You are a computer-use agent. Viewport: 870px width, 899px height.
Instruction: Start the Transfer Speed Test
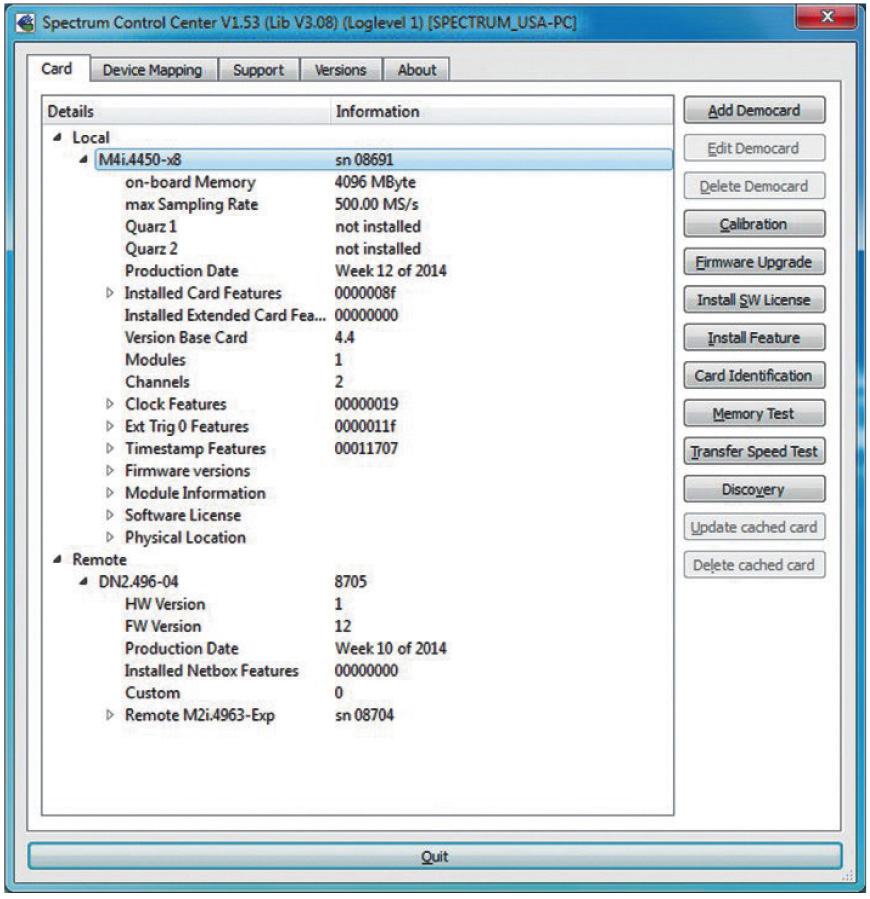tap(754, 451)
